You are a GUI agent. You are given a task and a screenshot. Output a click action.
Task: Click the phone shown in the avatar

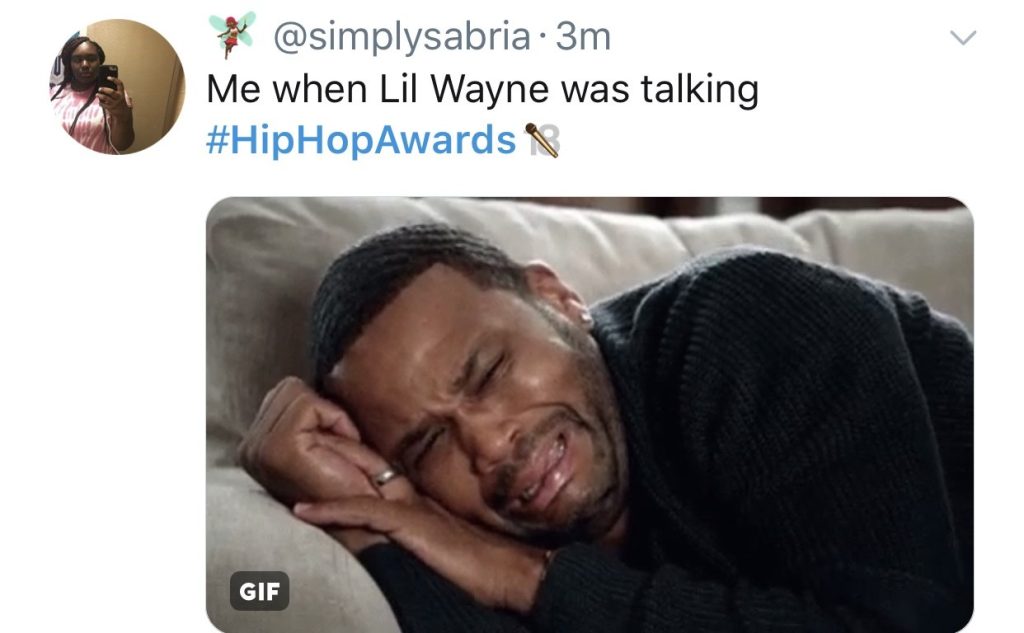108,76
